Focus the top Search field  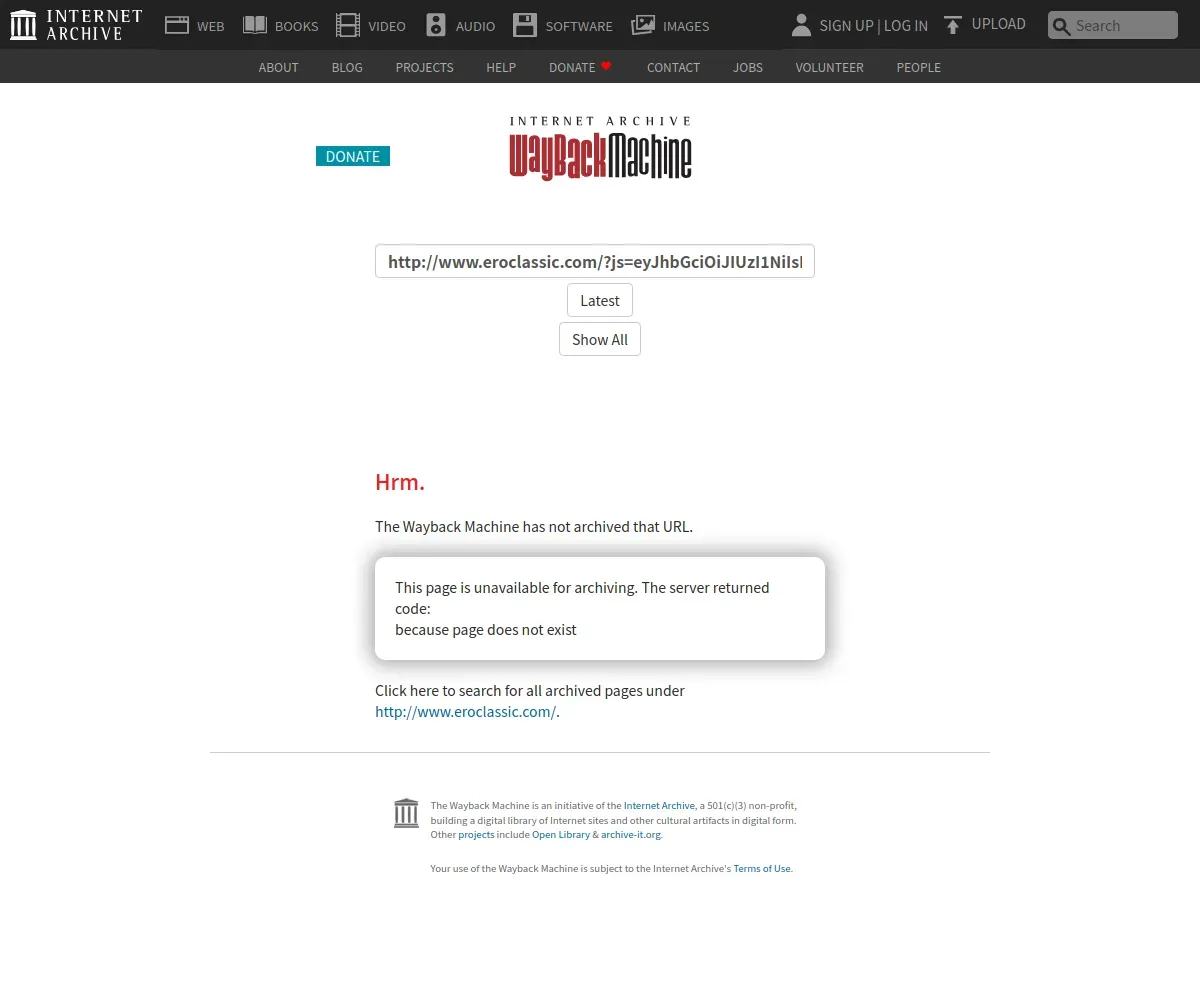[x=1113, y=25]
